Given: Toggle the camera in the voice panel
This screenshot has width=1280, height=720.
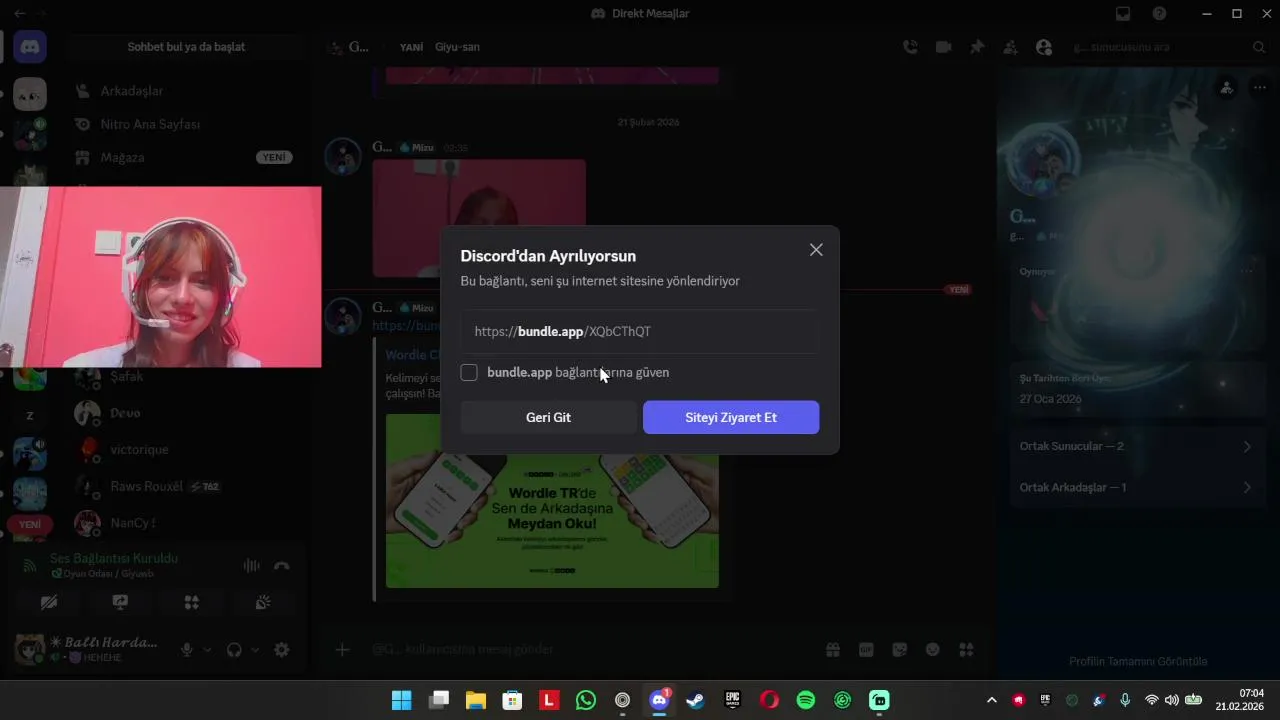Looking at the screenshot, I should point(49,602).
